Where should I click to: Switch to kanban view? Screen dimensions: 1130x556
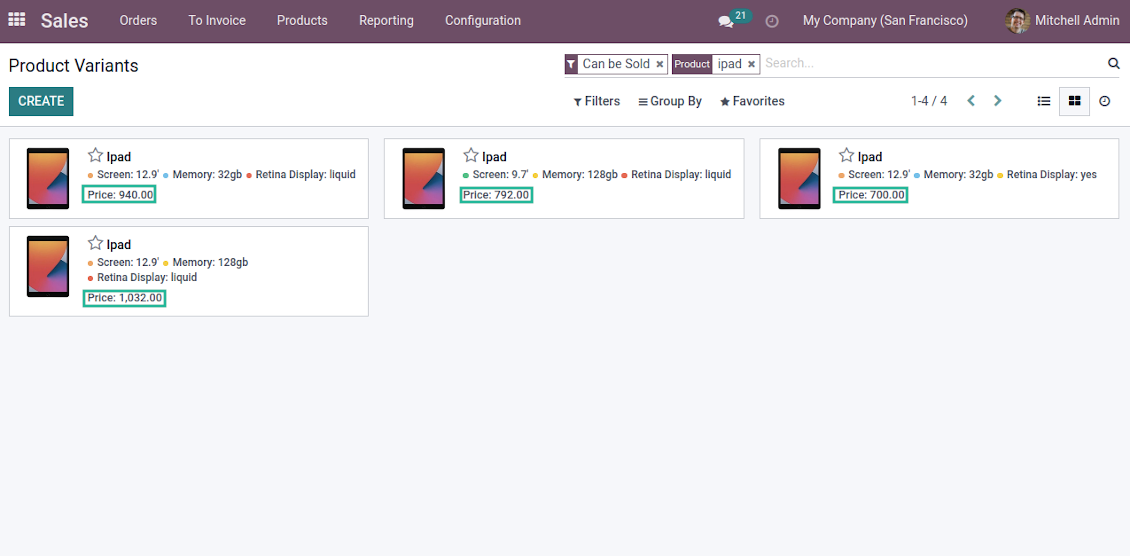pyautogui.click(x=1075, y=101)
